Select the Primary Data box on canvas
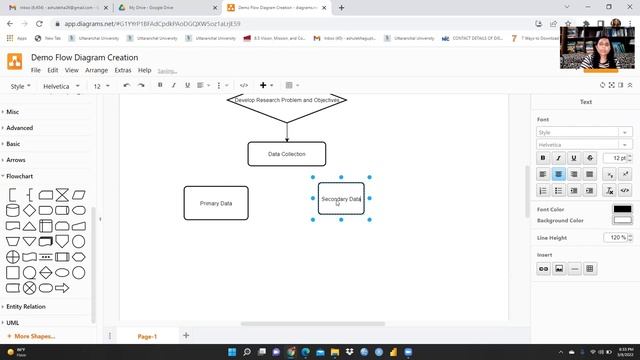640x360 pixels. (x=216, y=203)
